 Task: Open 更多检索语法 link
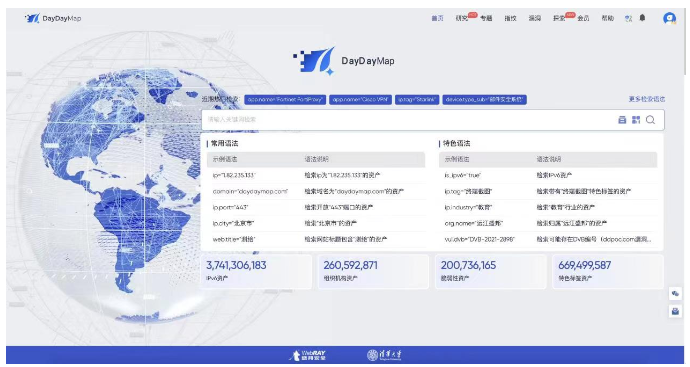point(646,99)
